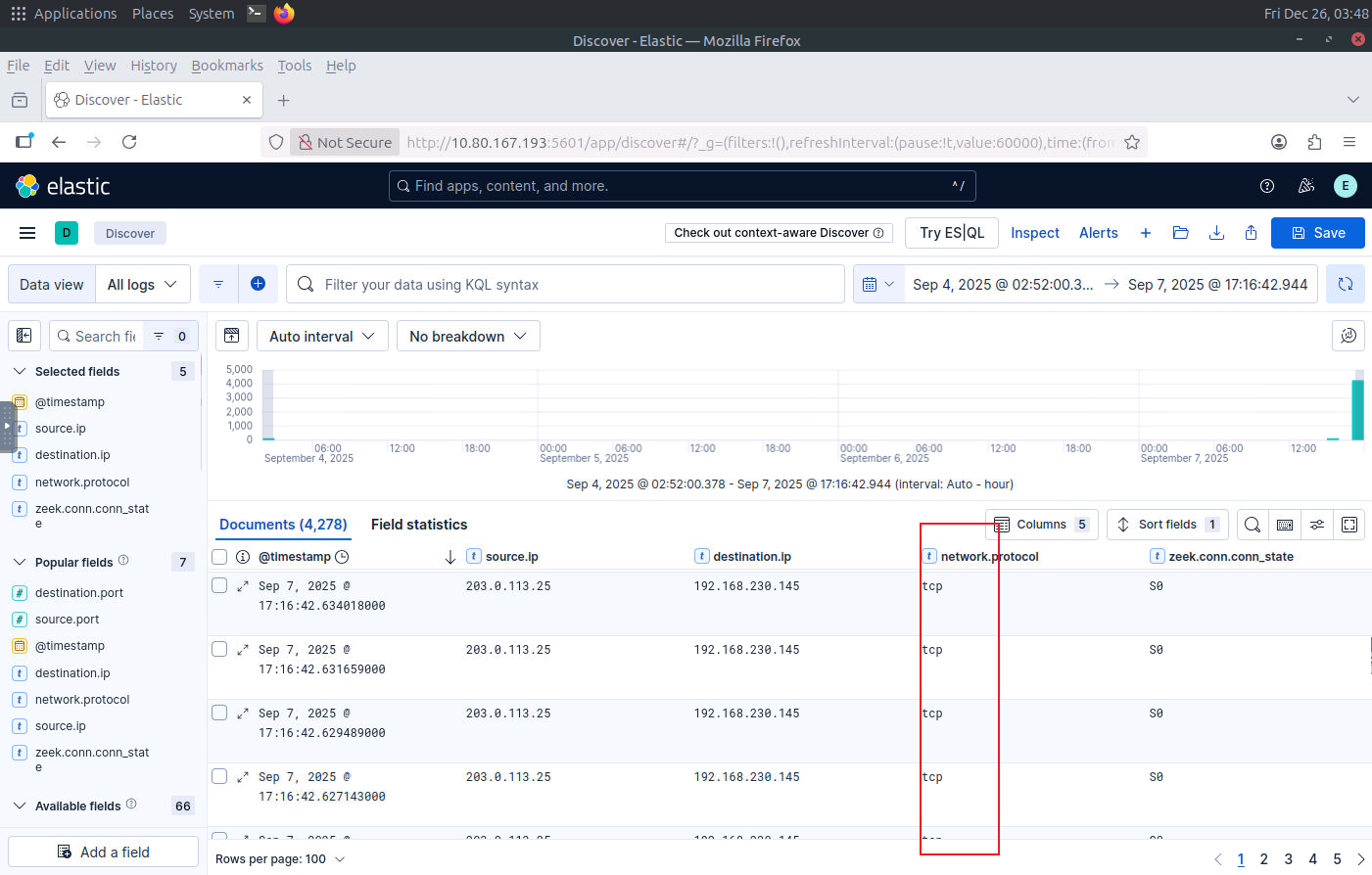Tick the second document row checkbox
The height and width of the screenshot is (875, 1372).
click(219, 649)
